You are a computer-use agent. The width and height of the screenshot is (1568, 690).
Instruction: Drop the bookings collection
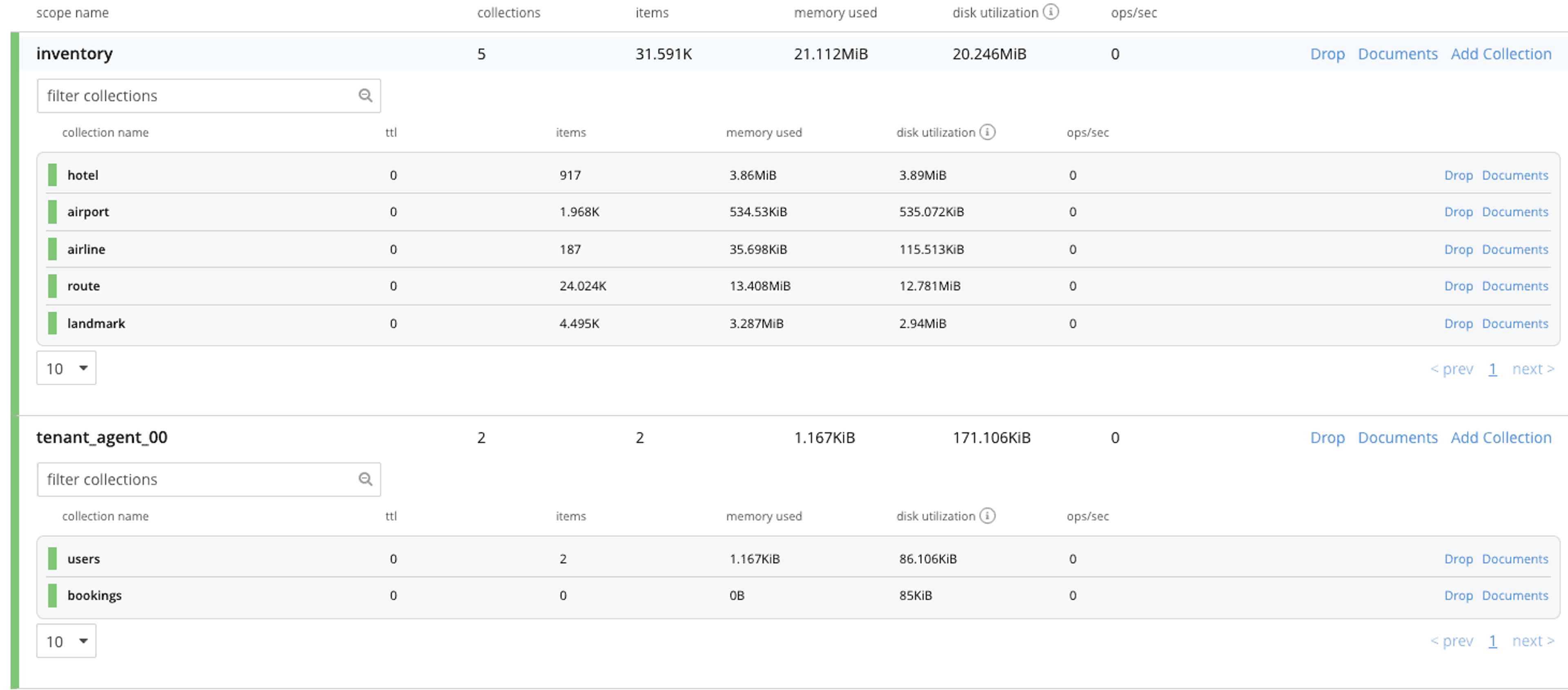click(x=1459, y=596)
